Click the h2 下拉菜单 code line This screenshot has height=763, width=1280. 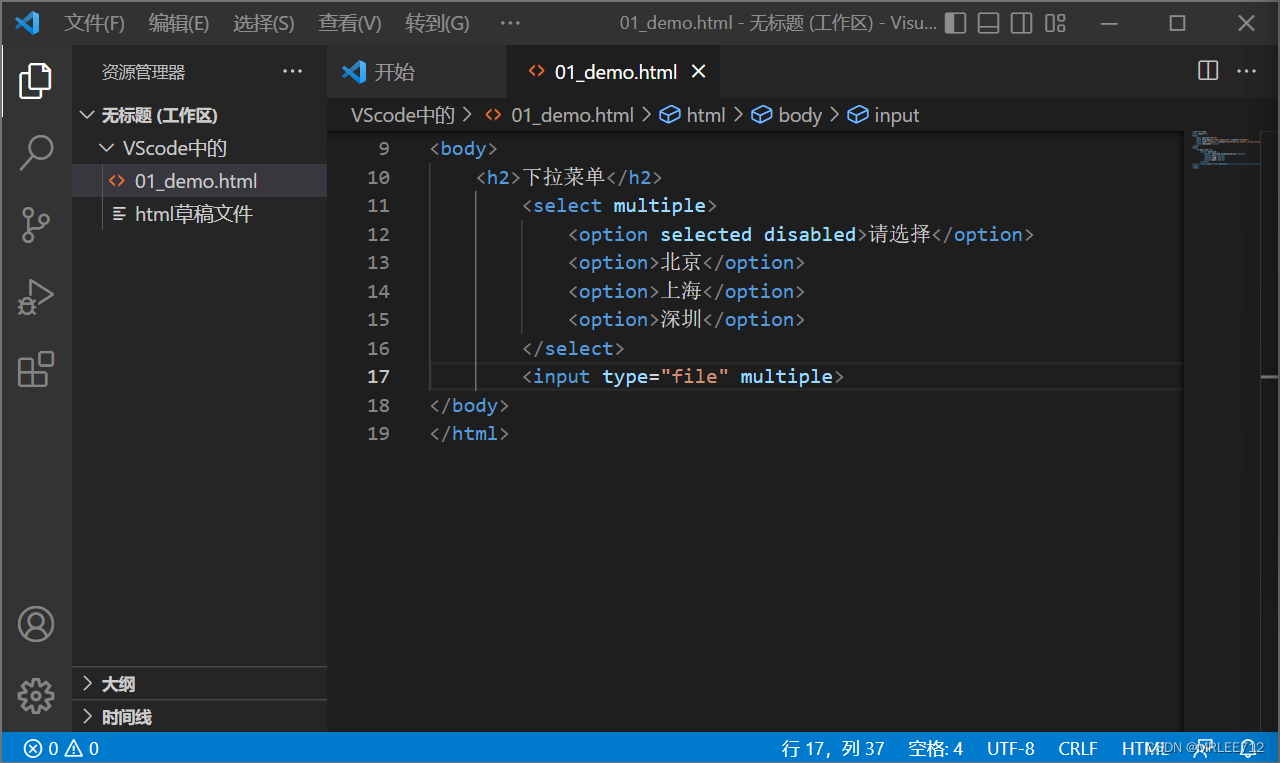[569, 177]
